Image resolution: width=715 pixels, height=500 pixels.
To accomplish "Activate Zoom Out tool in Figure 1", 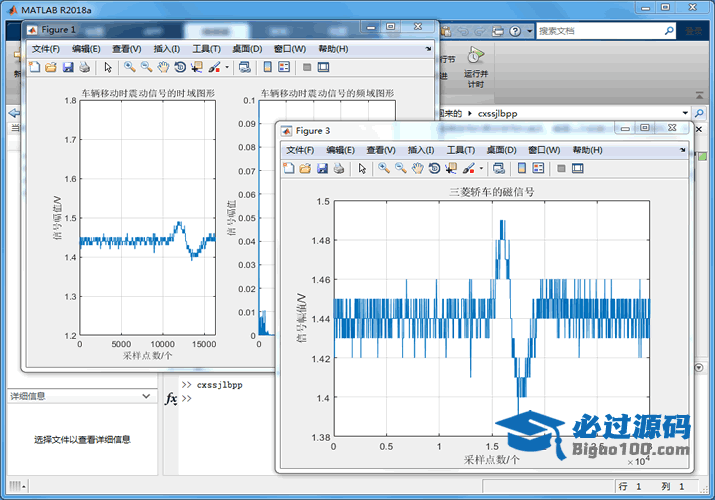I will coord(146,67).
